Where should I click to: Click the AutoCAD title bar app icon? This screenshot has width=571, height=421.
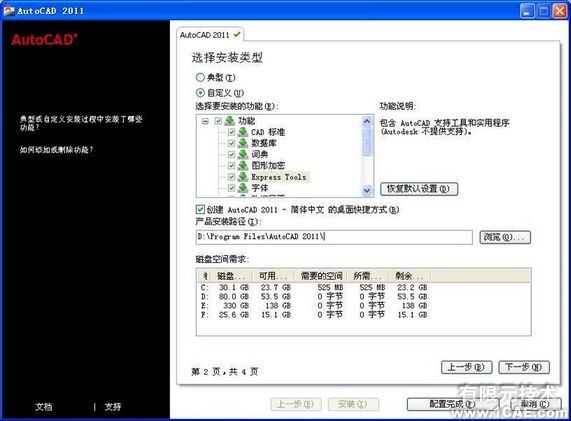pyautogui.click(x=9, y=11)
